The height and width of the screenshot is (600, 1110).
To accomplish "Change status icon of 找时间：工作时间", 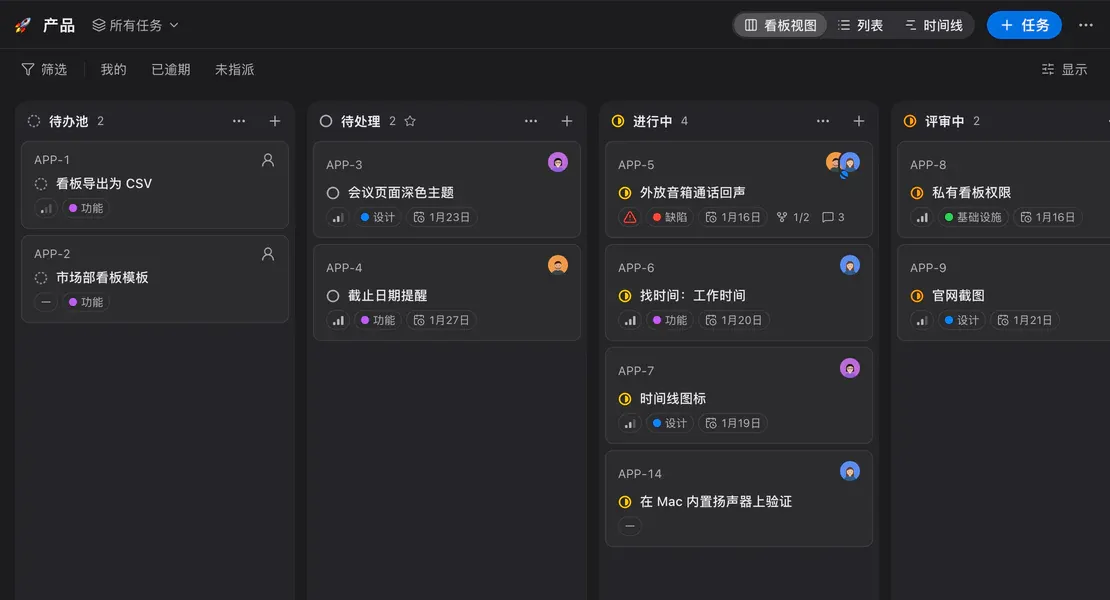I will pyautogui.click(x=624, y=296).
